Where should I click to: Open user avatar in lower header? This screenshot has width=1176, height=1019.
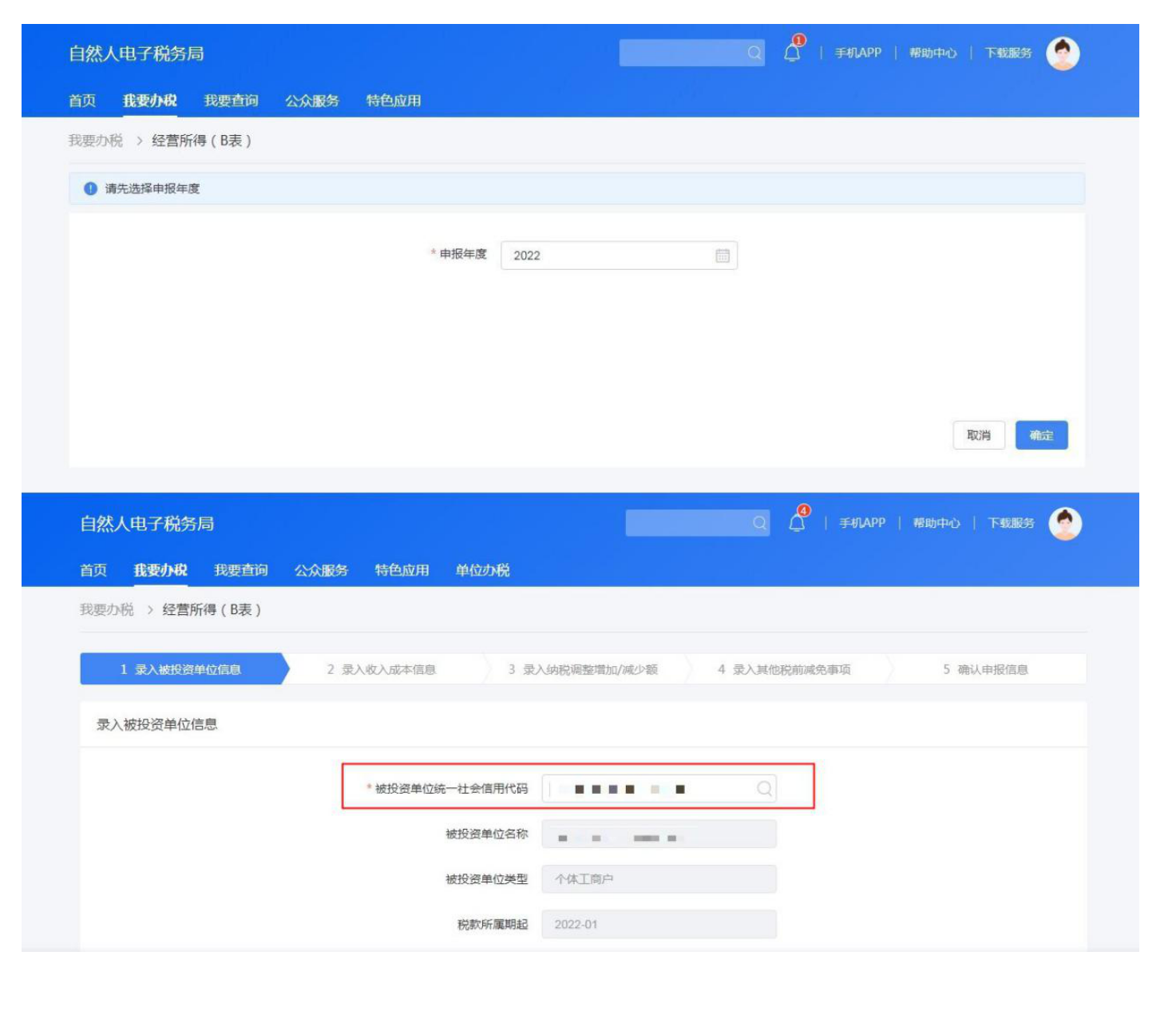coord(1065,524)
